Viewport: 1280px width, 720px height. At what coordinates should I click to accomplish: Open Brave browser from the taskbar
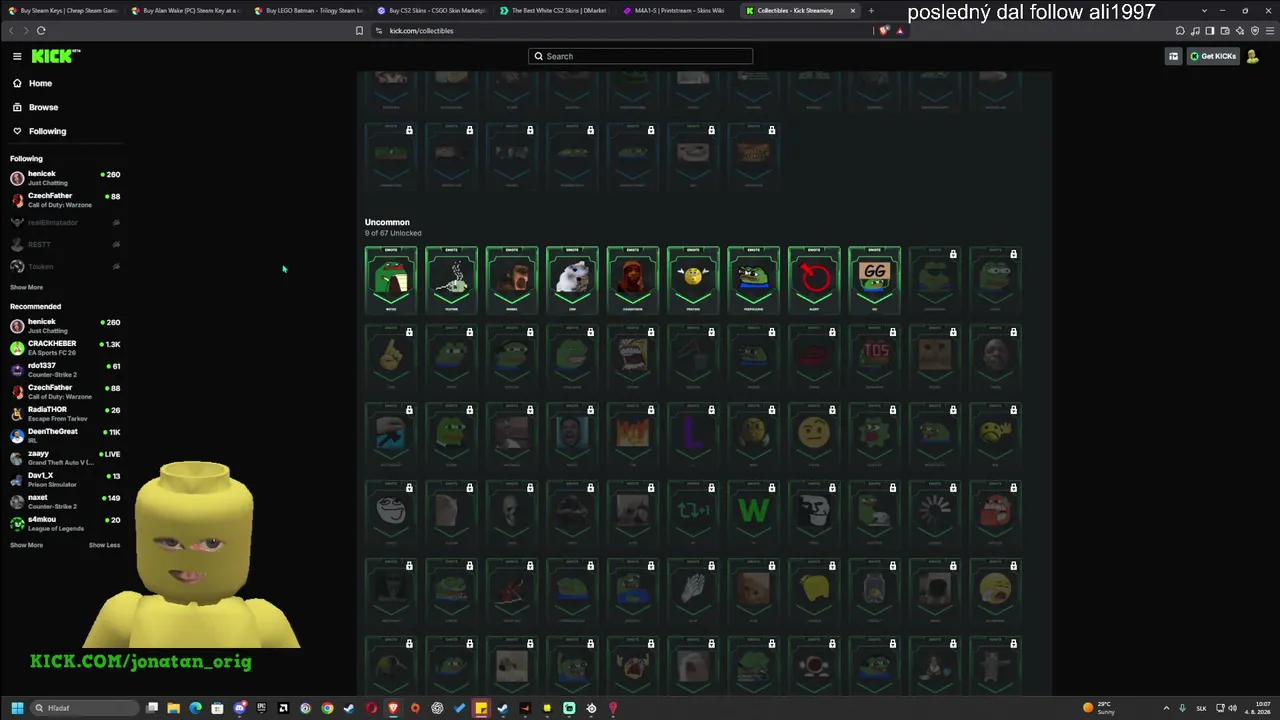coord(393,708)
